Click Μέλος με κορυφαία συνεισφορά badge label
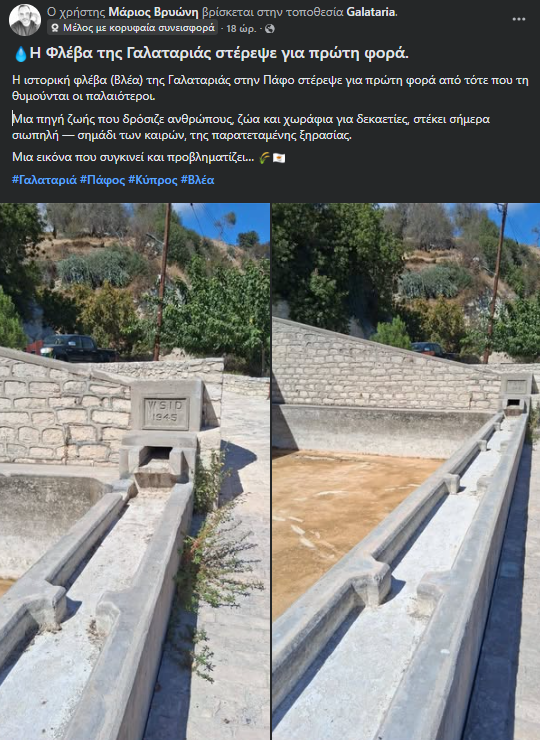540x740 pixels. [x=139, y=28]
